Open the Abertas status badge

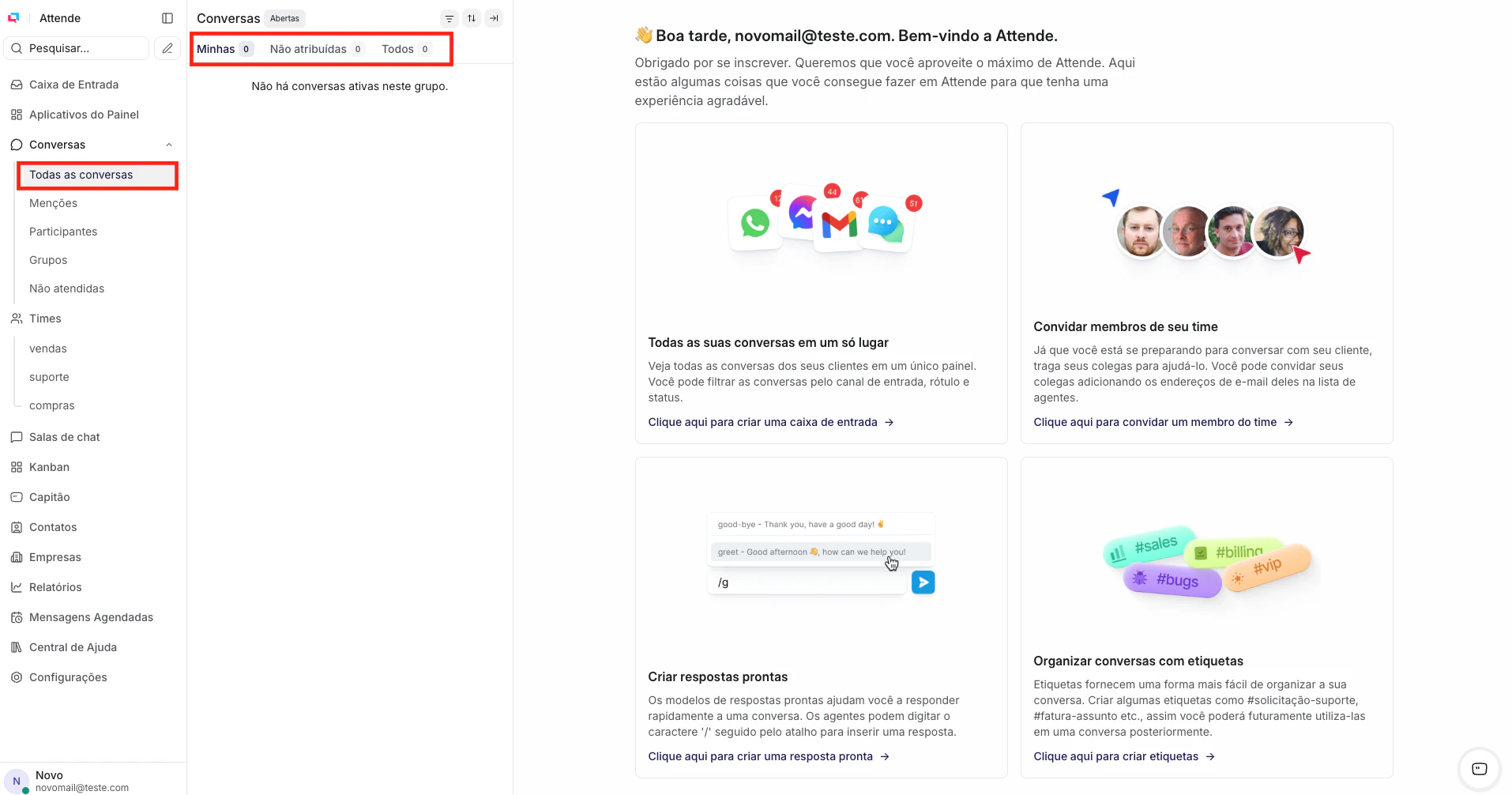coord(284,18)
